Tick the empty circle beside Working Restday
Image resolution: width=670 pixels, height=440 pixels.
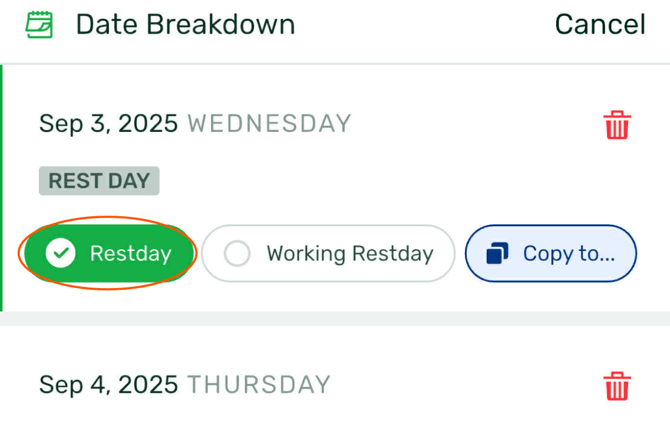[237, 254]
